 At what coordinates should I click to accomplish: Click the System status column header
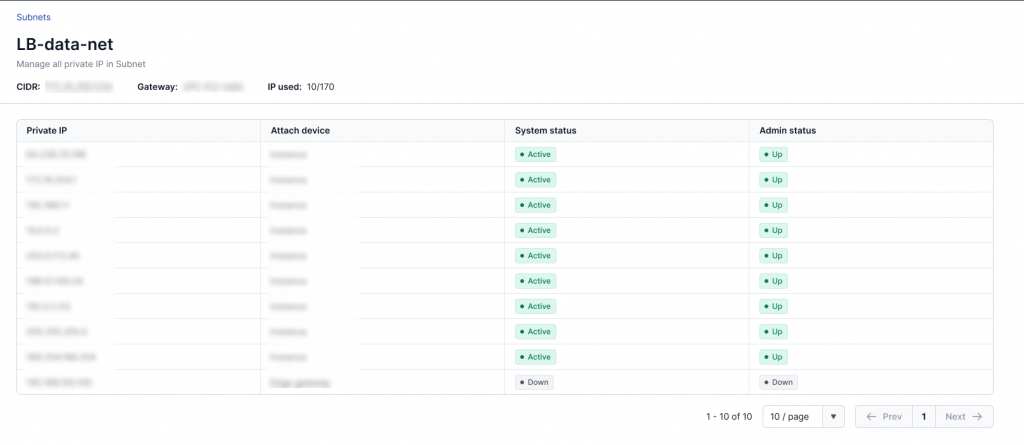point(545,131)
